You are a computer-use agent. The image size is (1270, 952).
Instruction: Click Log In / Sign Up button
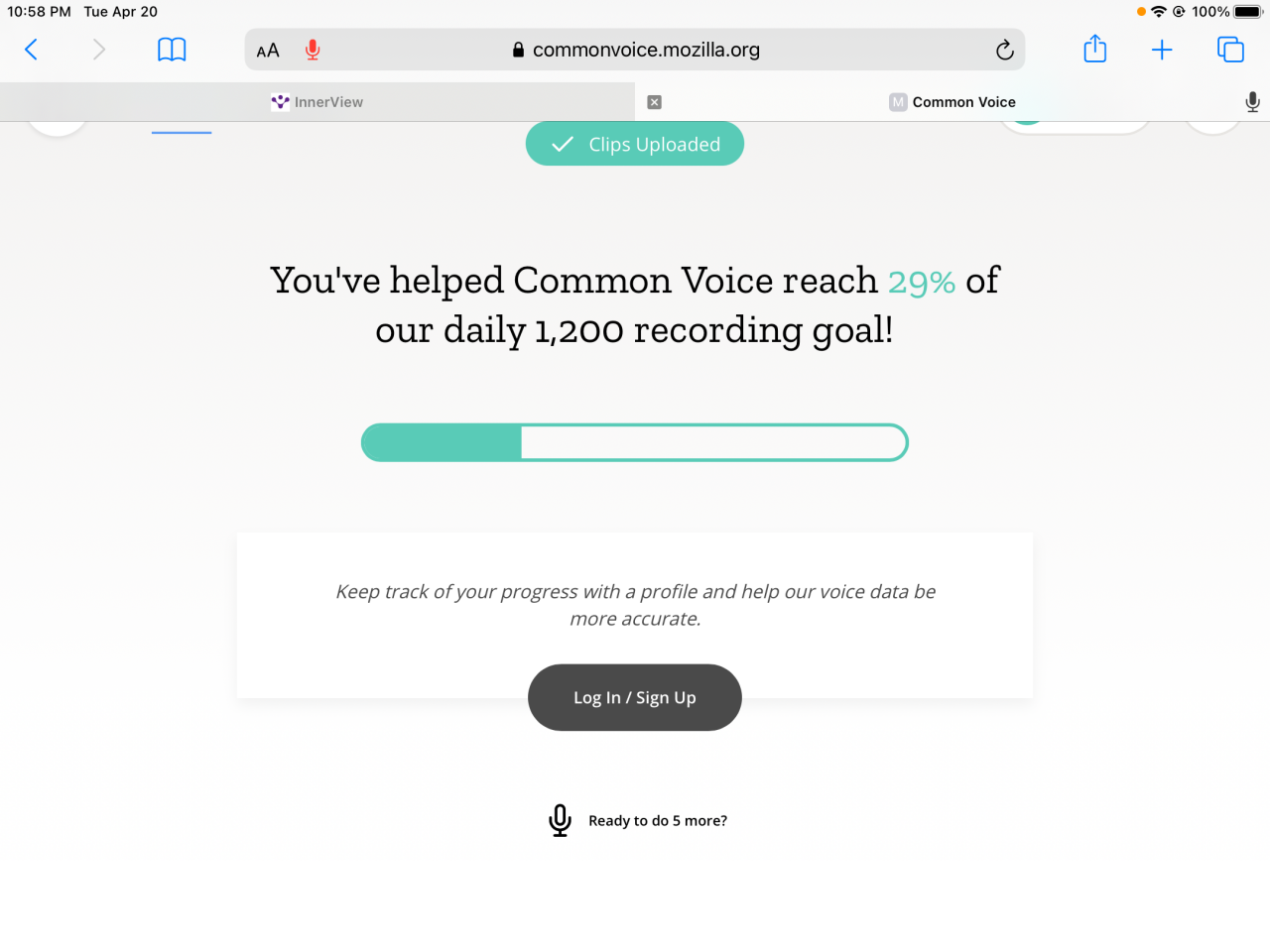(x=635, y=697)
